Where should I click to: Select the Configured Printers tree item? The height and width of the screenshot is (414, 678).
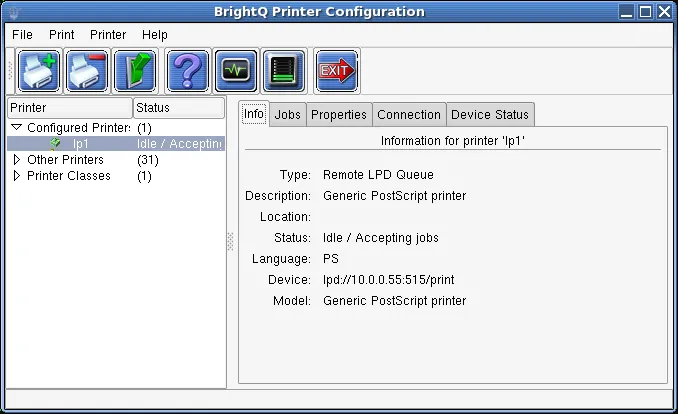tap(79, 128)
